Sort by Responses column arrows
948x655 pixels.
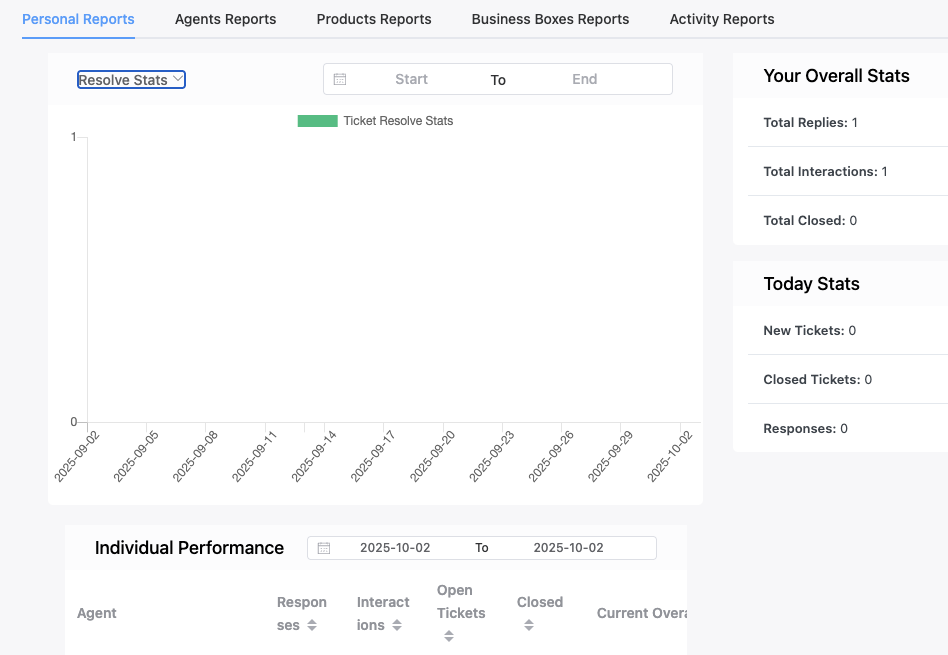click(x=312, y=625)
